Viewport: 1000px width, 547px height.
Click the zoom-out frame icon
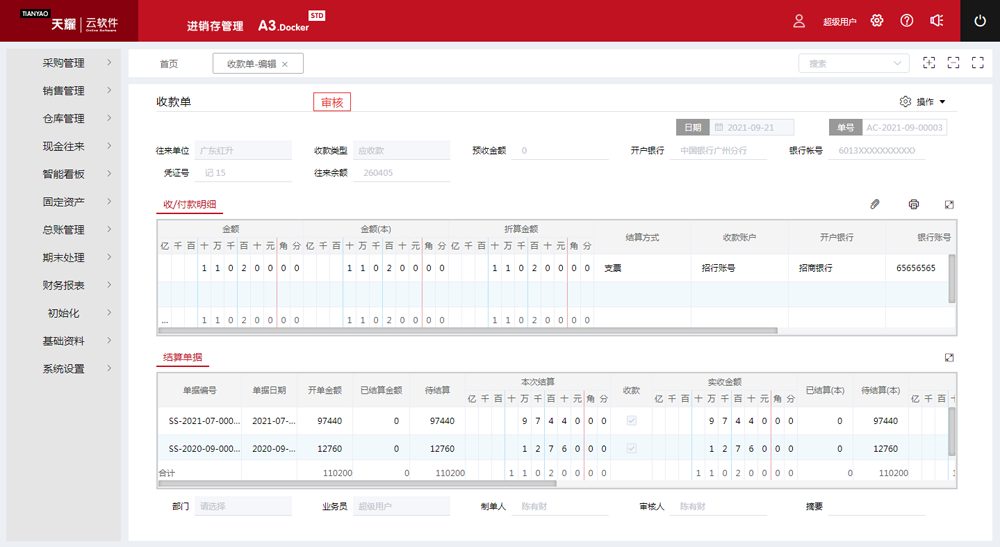point(953,62)
